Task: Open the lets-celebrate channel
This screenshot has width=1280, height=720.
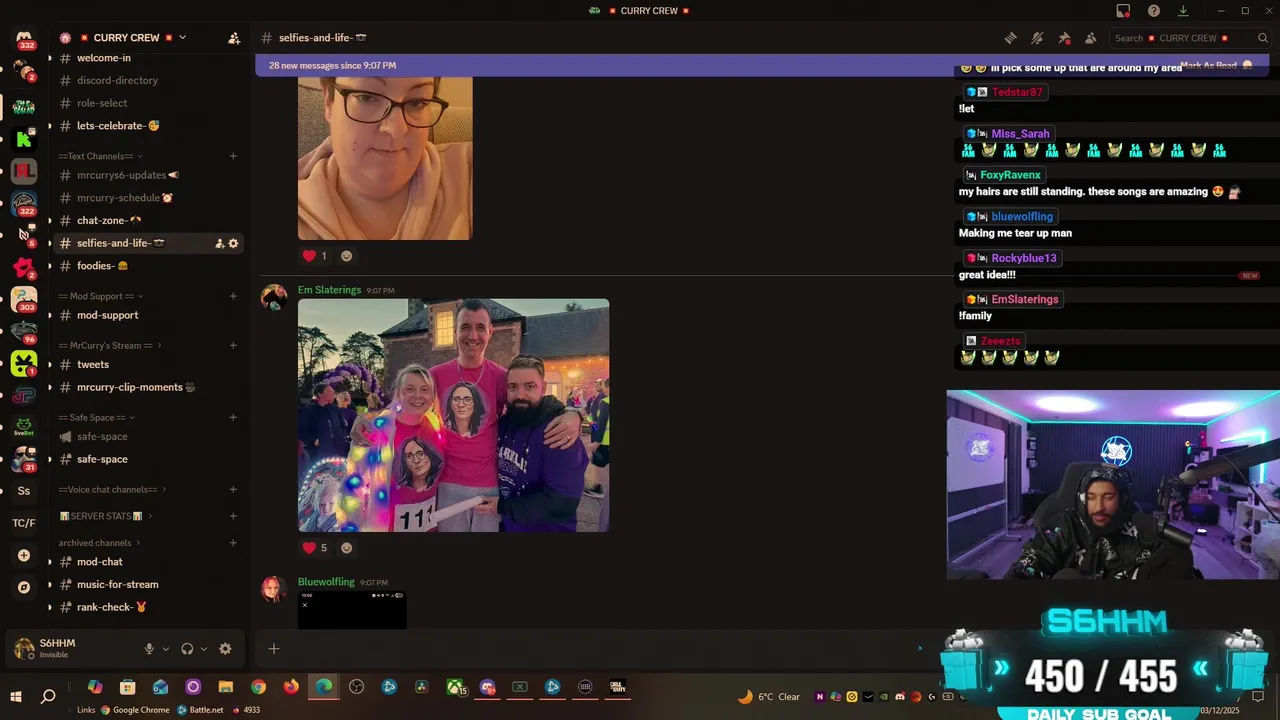Action: pos(118,126)
